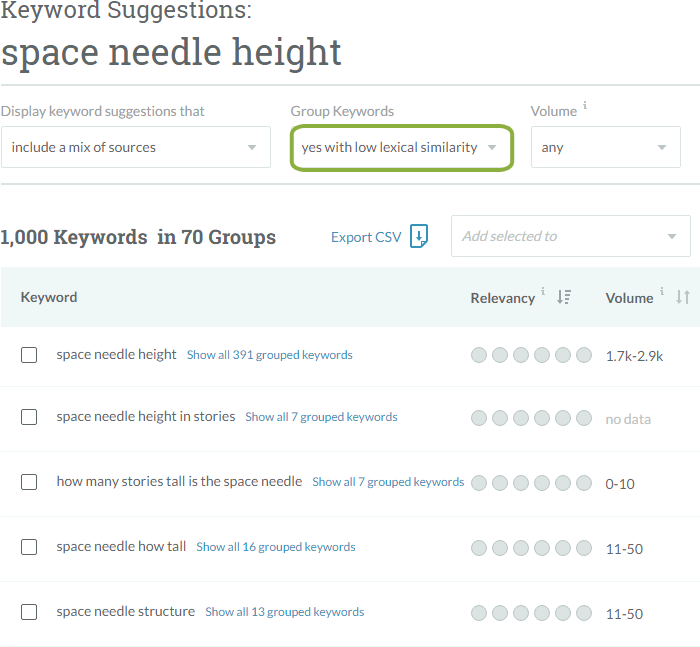Viewport: 700px width, 647px height.
Task: Click the Keyword column header
Action: click(x=49, y=297)
